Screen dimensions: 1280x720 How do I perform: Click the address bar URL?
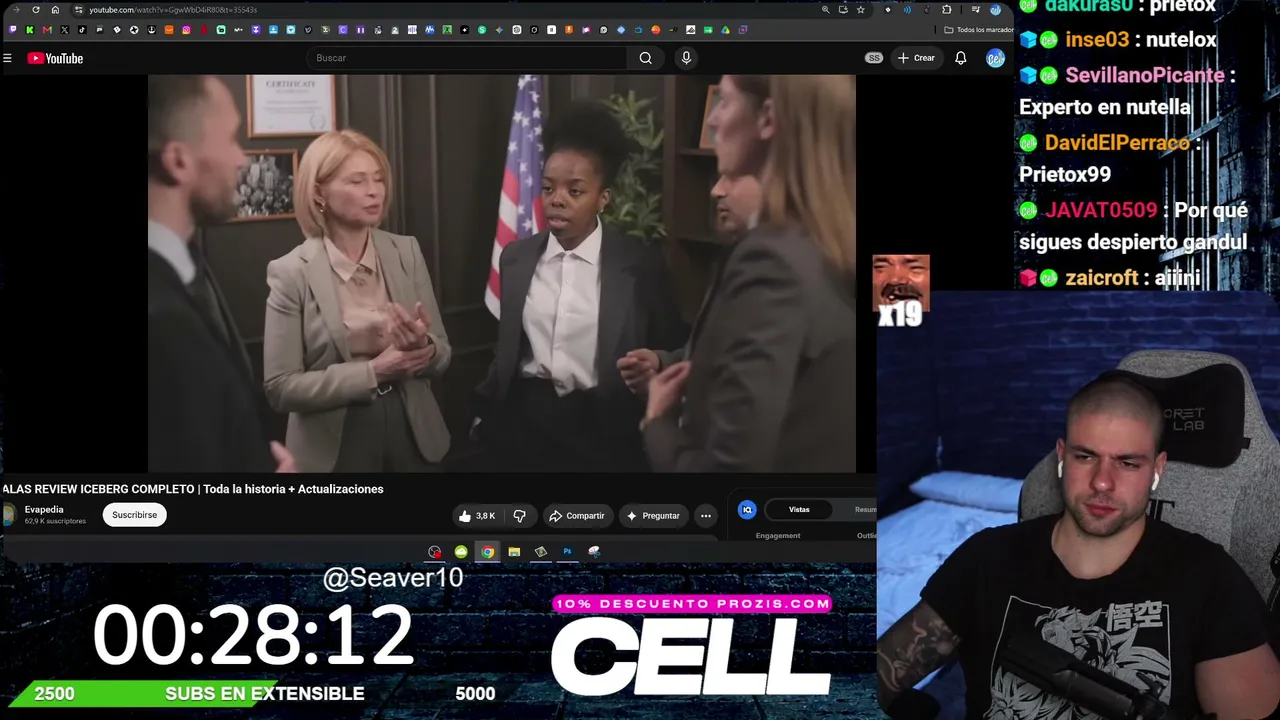[x=173, y=10]
